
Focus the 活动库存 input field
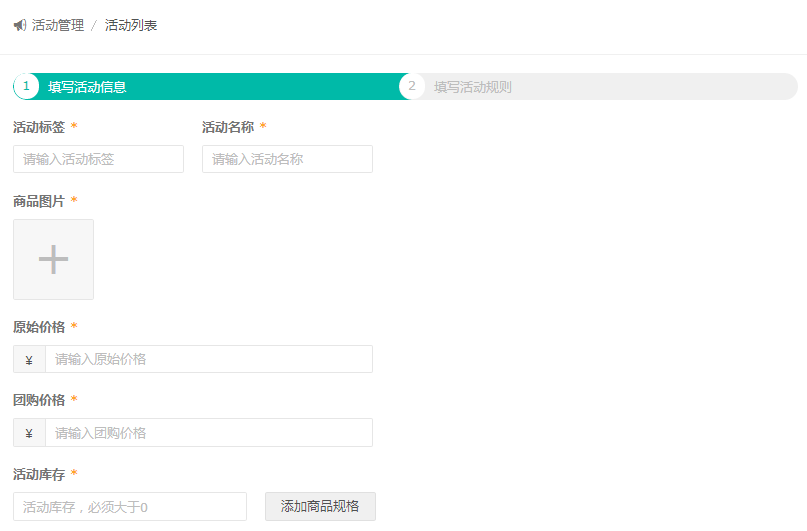[x=130, y=507]
